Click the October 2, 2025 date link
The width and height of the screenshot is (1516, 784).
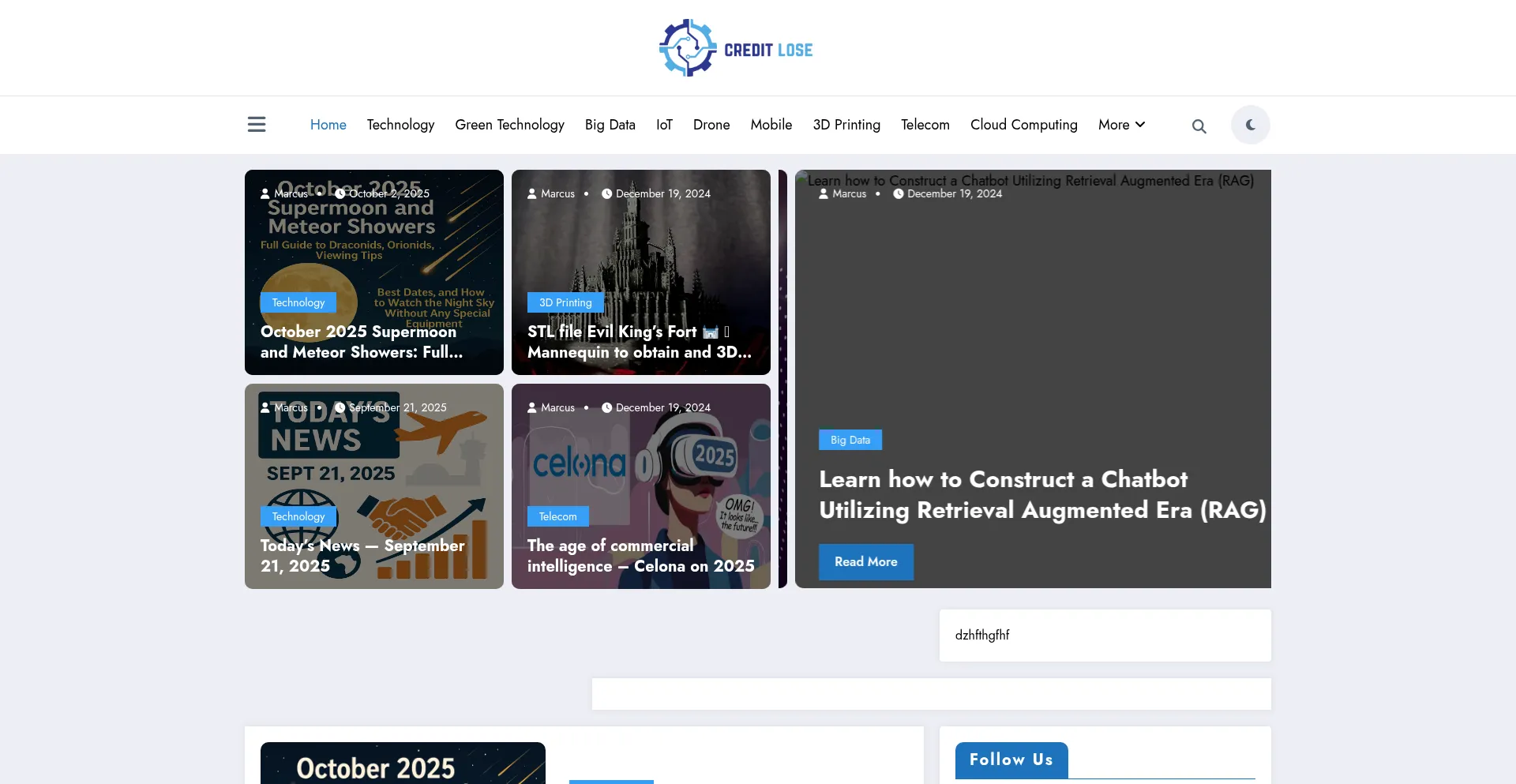point(382,193)
